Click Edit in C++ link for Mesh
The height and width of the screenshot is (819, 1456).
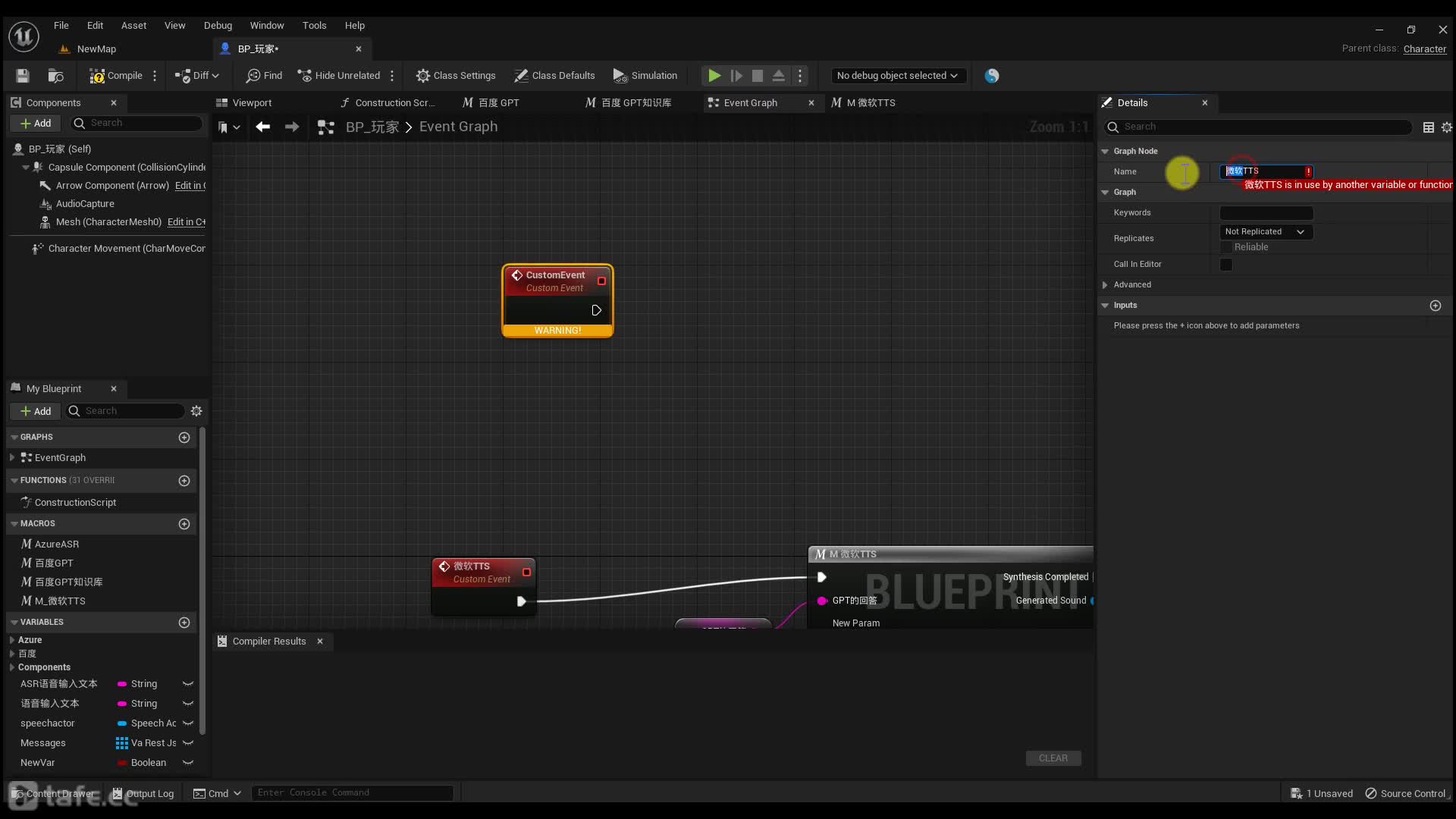[x=186, y=221]
